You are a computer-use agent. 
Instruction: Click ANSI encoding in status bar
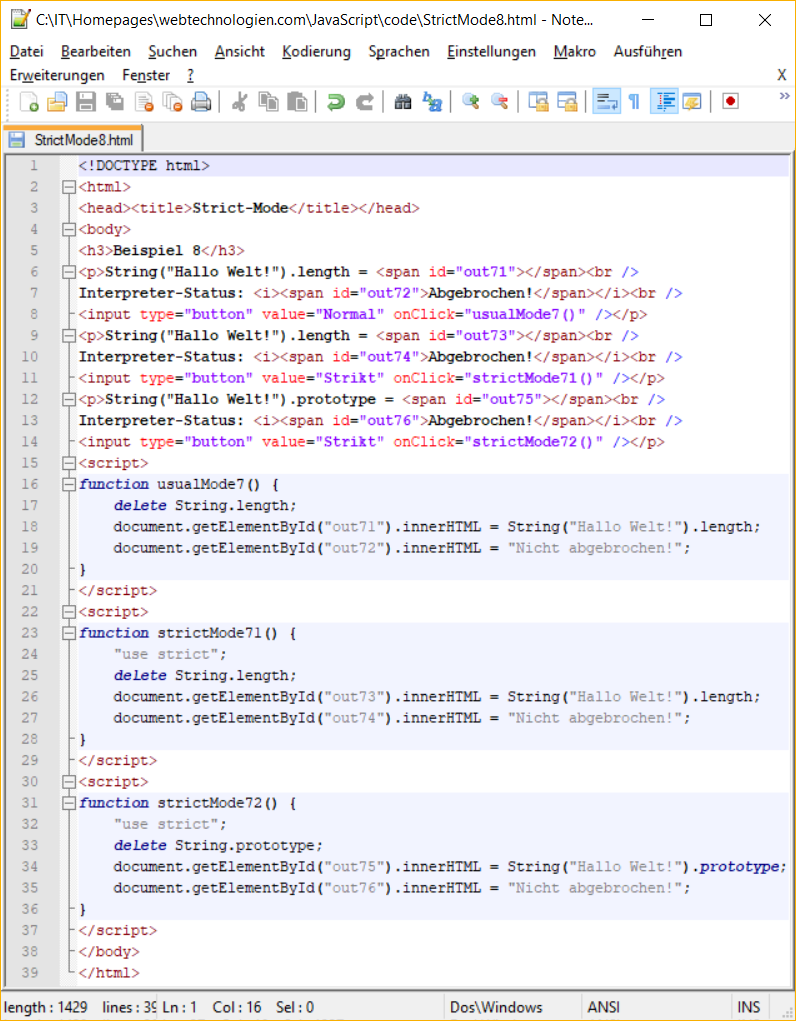(604, 1007)
